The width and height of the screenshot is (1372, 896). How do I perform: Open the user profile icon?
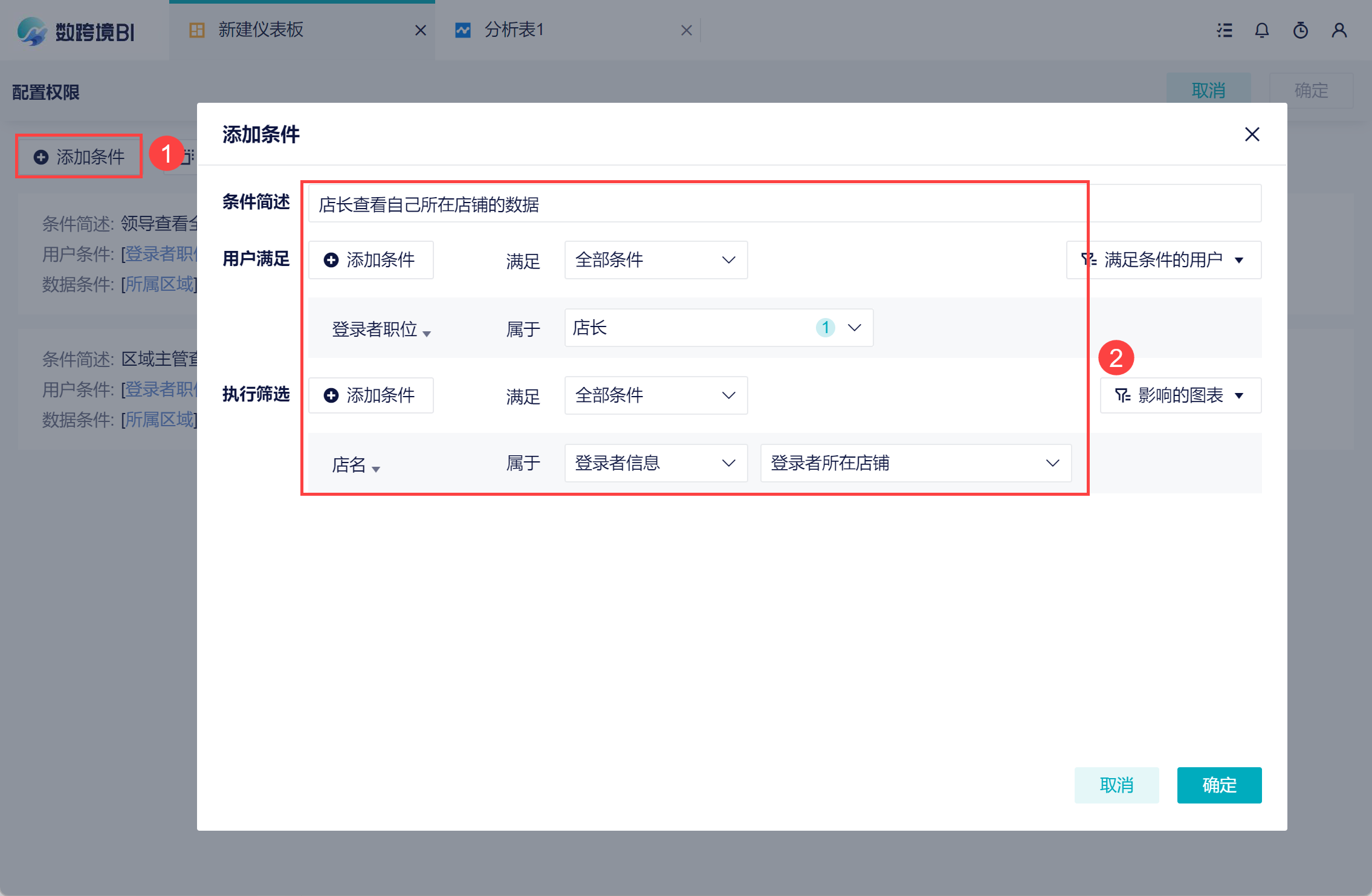(1339, 30)
